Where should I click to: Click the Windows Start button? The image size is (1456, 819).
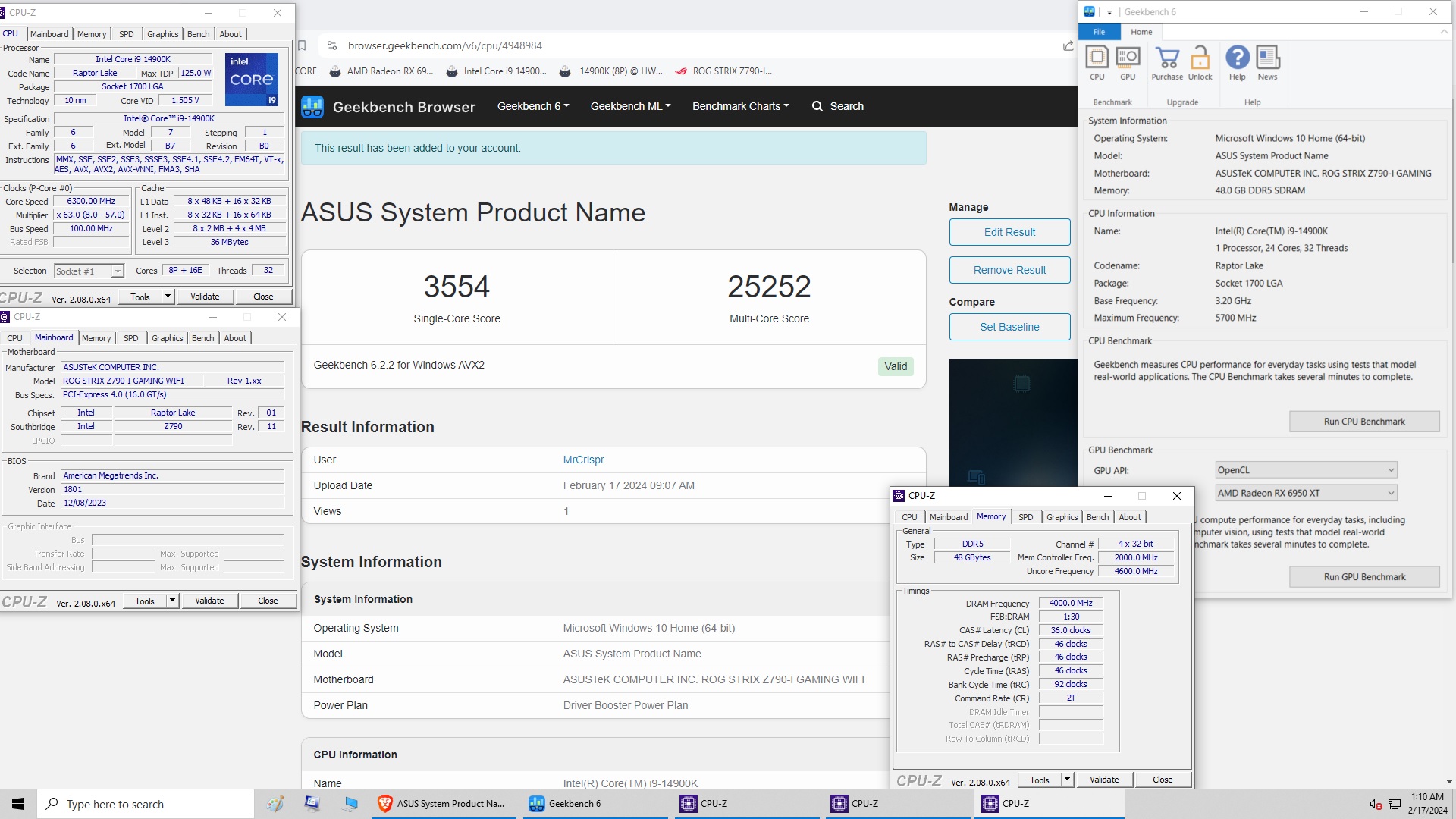point(18,804)
